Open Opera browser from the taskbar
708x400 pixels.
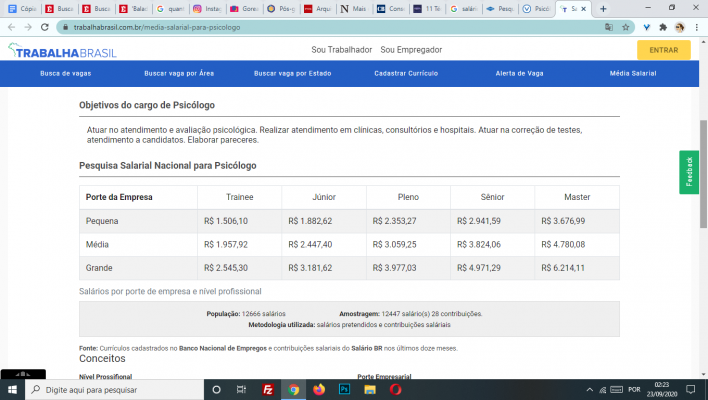(x=396, y=389)
